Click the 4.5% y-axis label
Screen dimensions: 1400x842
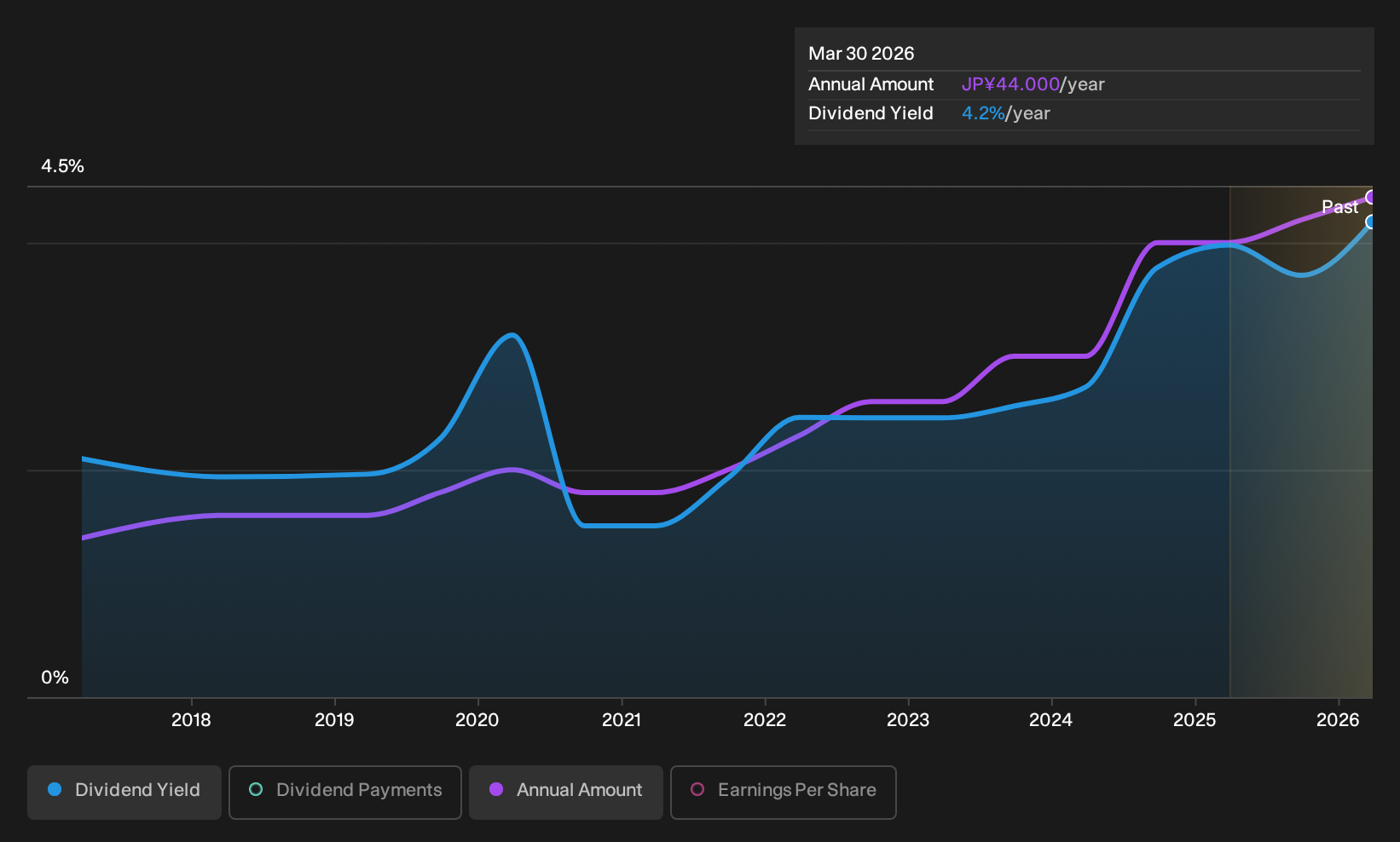point(62,166)
